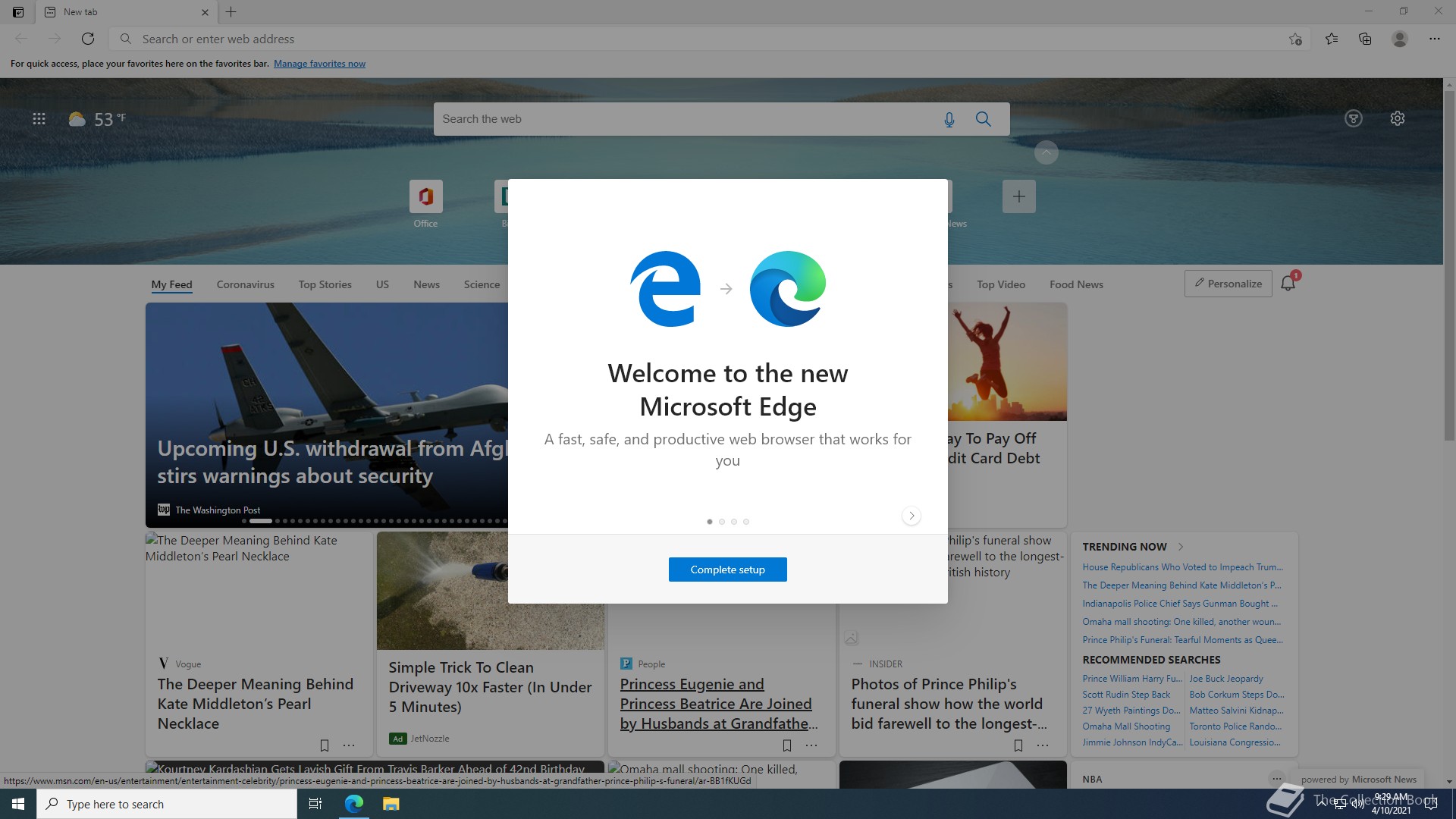Select the Top Video tab
Image resolution: width=1456 pixels, height=819 pixels.
(x=1000, y=285)
